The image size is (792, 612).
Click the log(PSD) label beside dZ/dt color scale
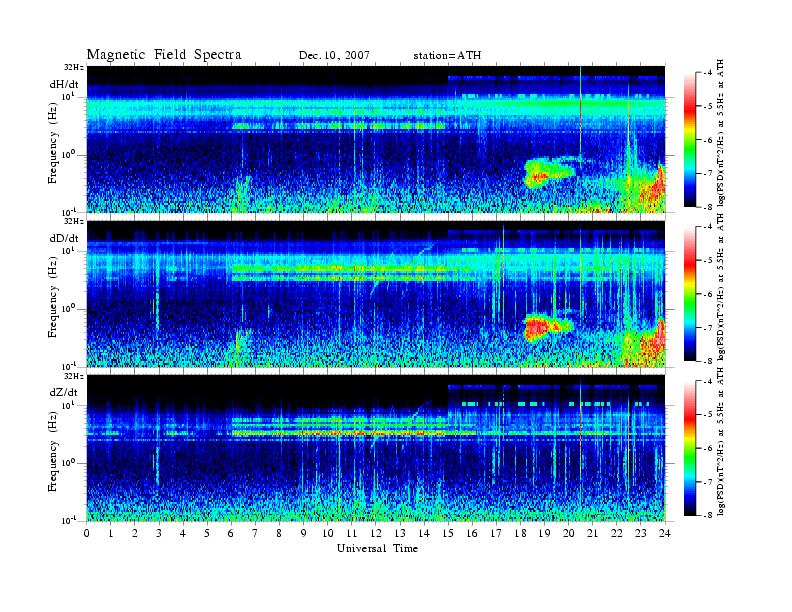click(721, 442)
